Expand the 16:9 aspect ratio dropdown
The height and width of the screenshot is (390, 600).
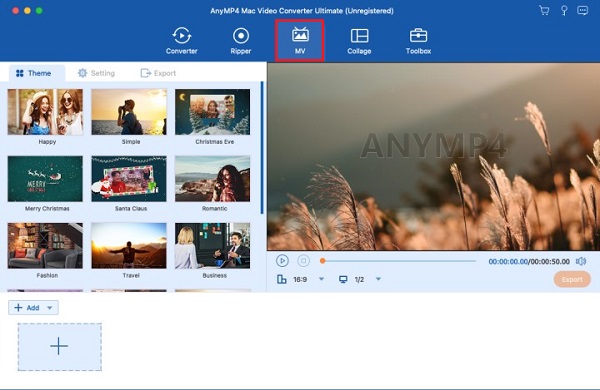[321, 279]
